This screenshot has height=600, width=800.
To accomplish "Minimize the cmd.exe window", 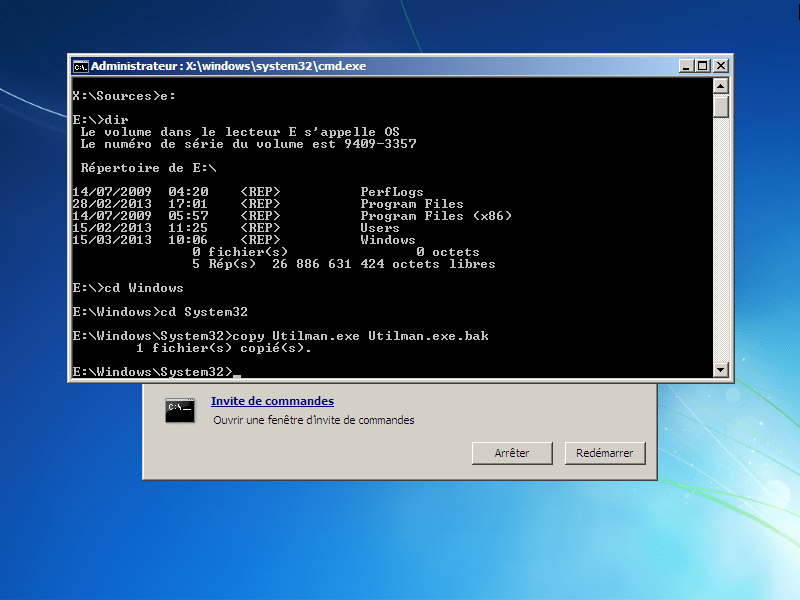I will [x=686, y=66].
